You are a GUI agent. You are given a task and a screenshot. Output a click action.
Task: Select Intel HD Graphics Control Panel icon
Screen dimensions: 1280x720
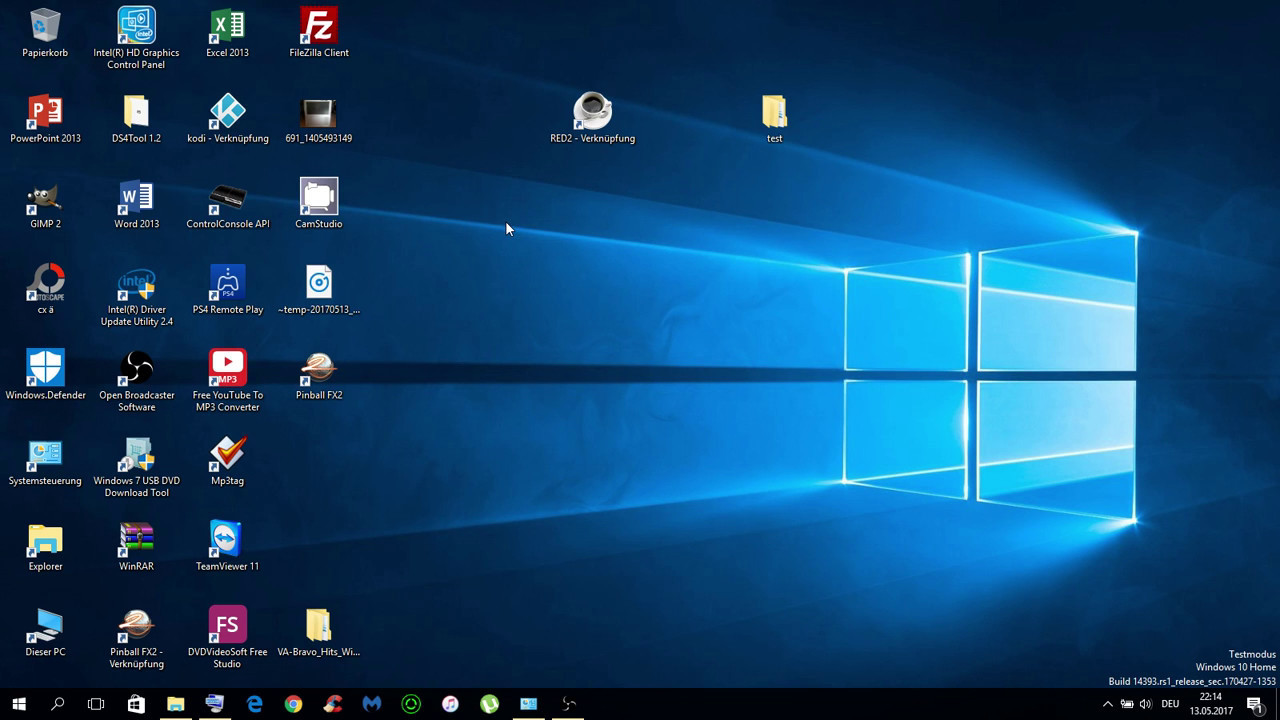coord(136,25)
